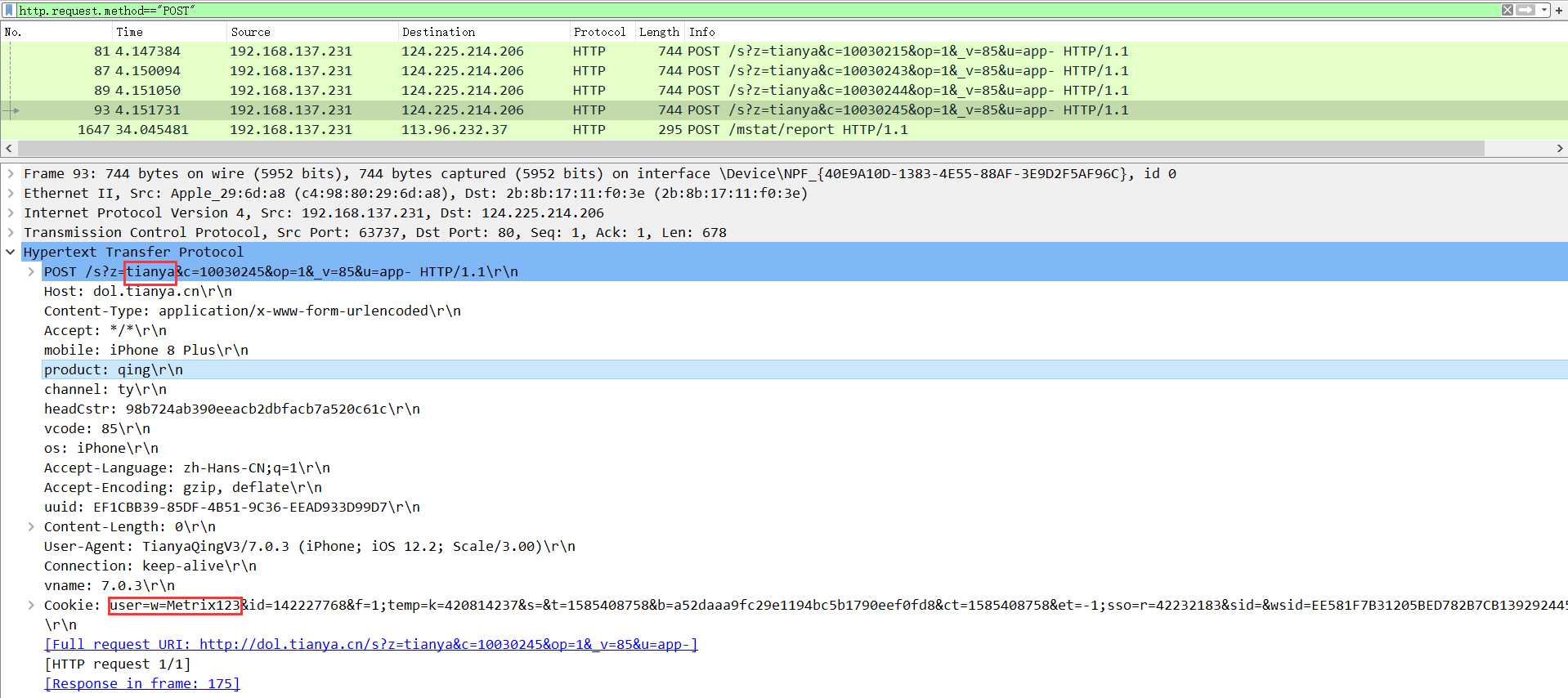The image size is (1568, 698).
Task: Sort by the Protocol column header
Action: coord(602,32)
